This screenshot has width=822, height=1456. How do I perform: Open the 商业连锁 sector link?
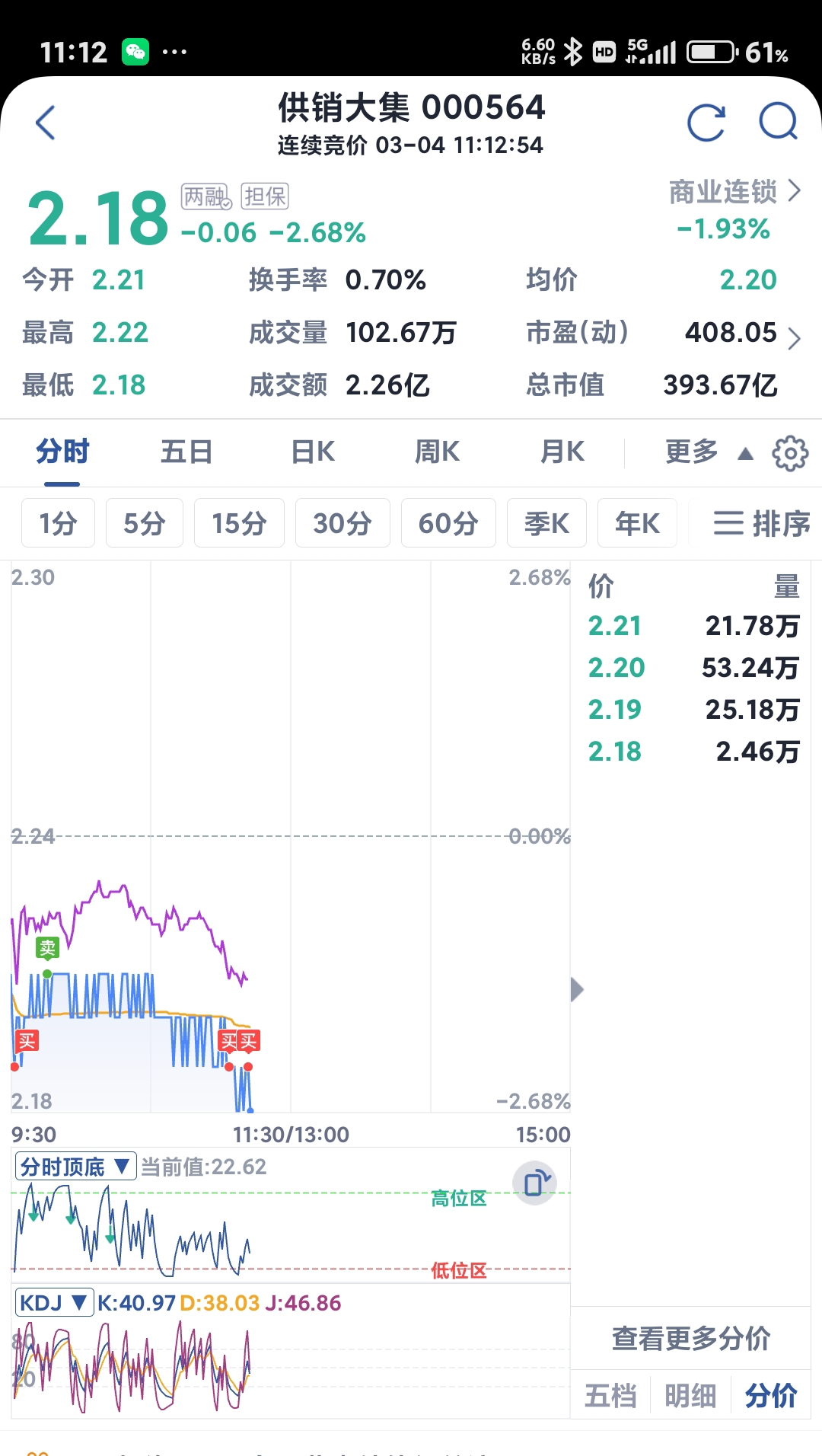point(734,192)
